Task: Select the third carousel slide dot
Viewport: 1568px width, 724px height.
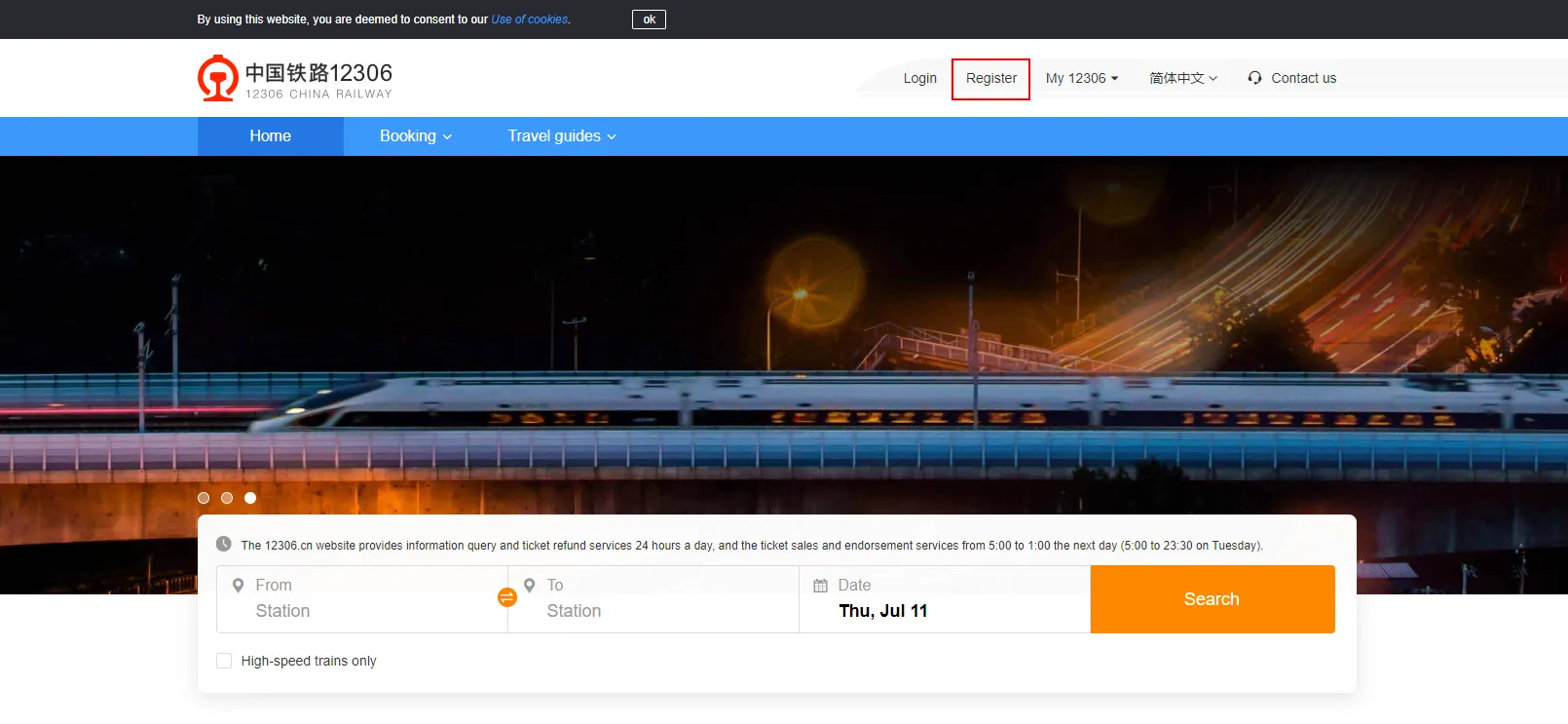Action: point(250,498)
